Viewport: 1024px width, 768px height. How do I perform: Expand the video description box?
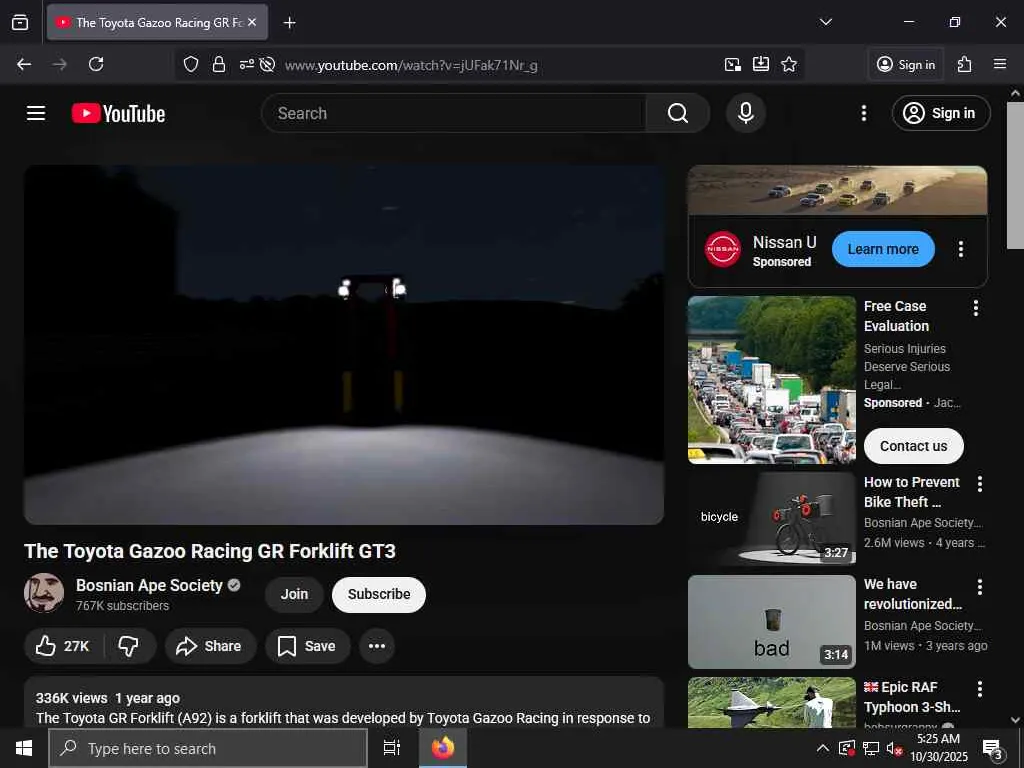[344, 702]
